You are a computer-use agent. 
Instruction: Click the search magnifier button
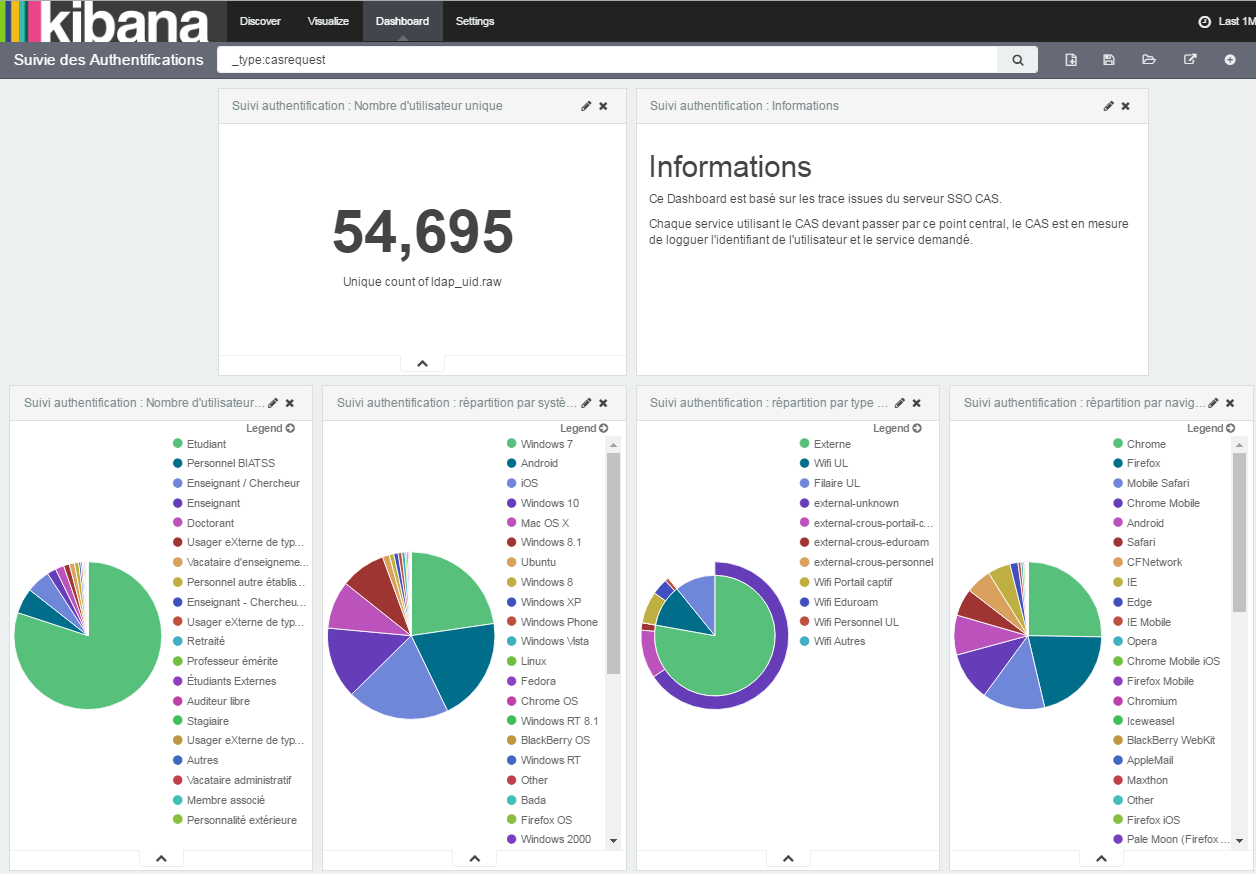(1018, 60)
